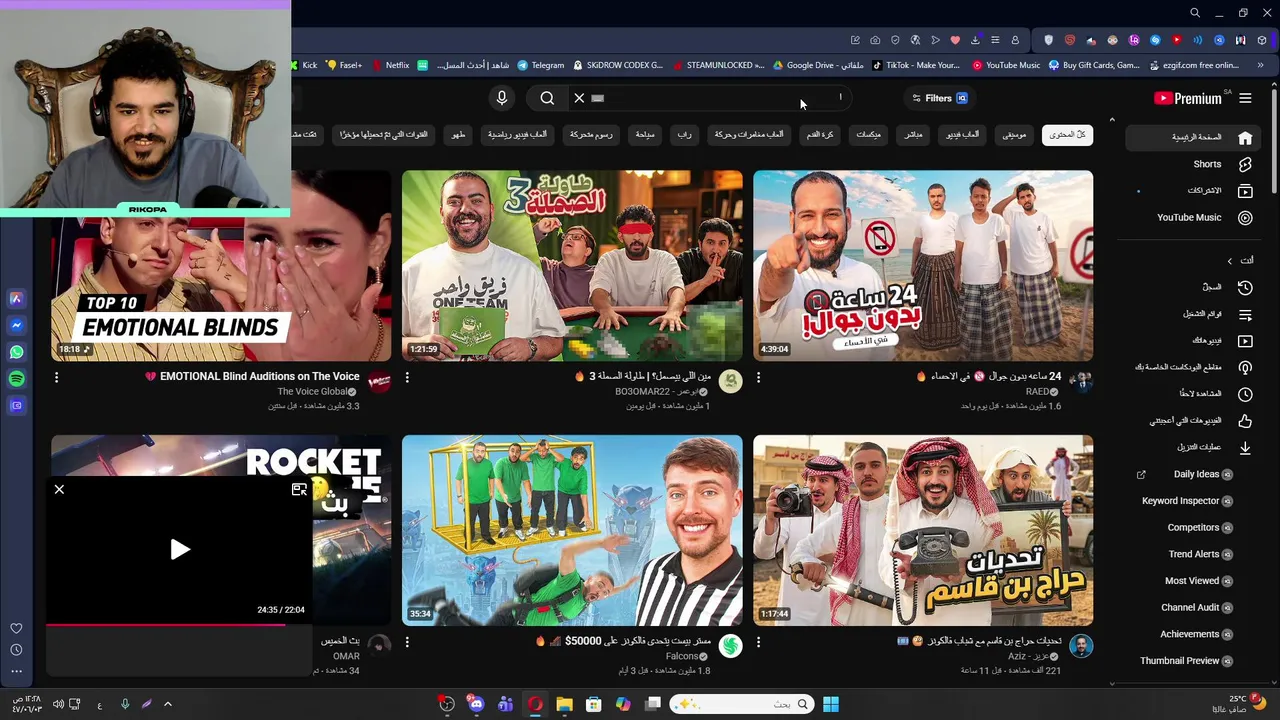1280x720 pixels.
Task: Open the Kick bookmark
Action: click(x=305, y=65)
